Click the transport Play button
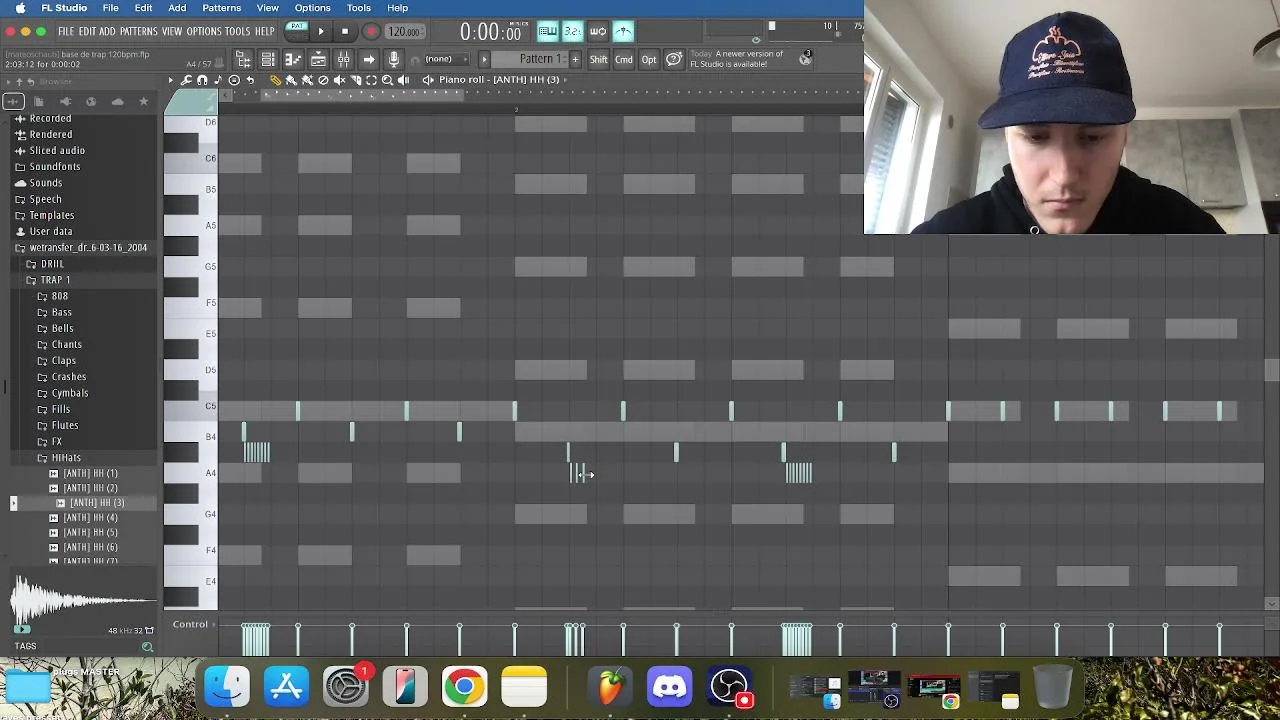Viewport: 1280px width, 720px height. coord(321,32)
